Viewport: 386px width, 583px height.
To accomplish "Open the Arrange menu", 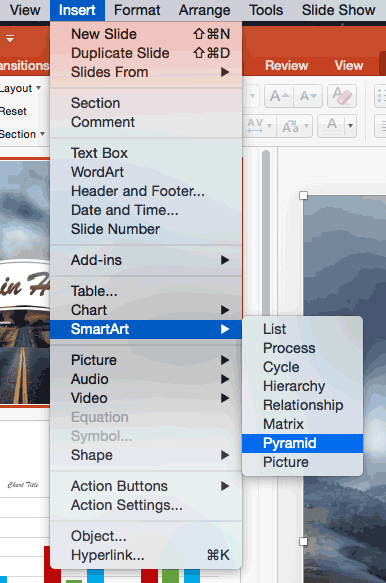I will [x=204, y=10].
